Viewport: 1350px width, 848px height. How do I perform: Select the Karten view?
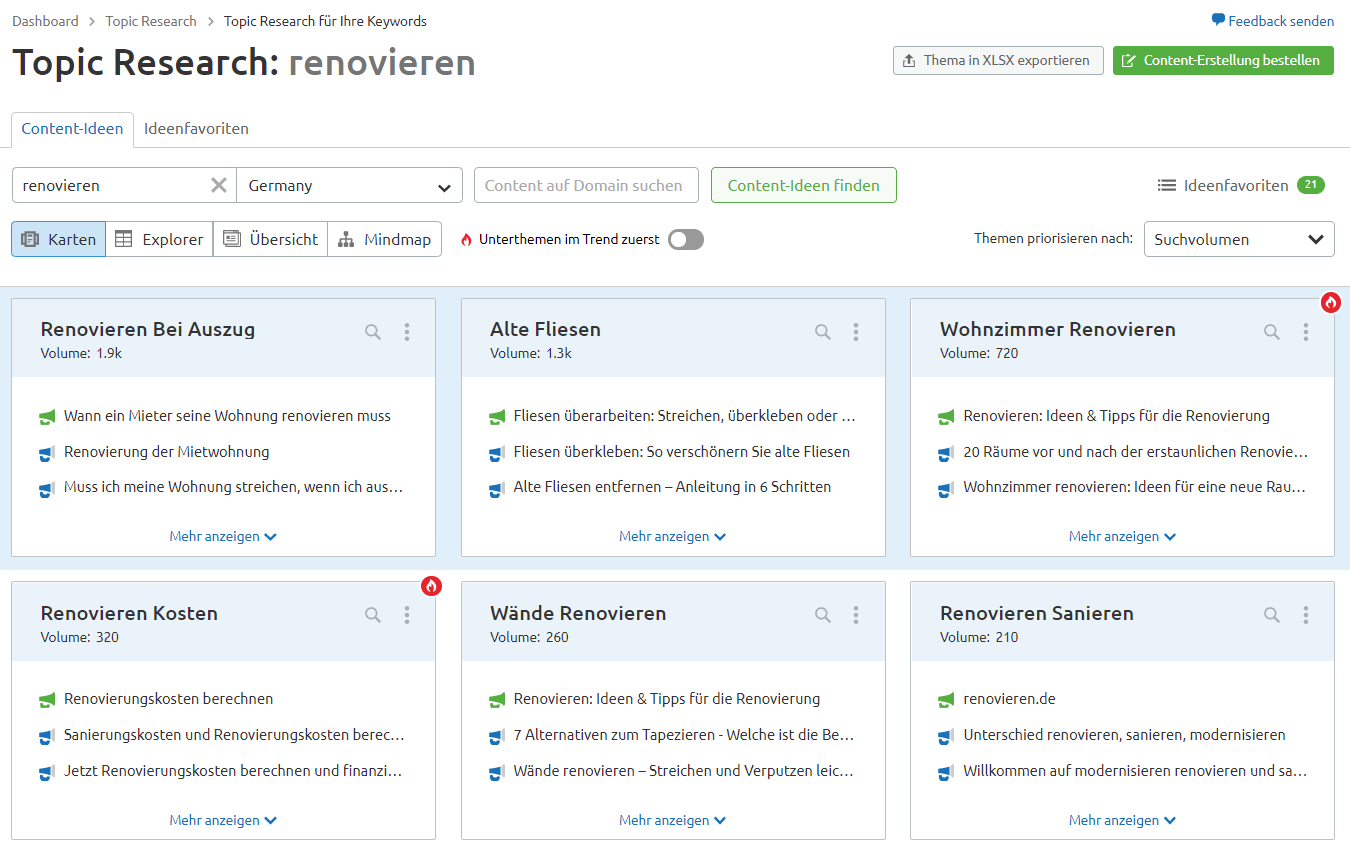59,239
